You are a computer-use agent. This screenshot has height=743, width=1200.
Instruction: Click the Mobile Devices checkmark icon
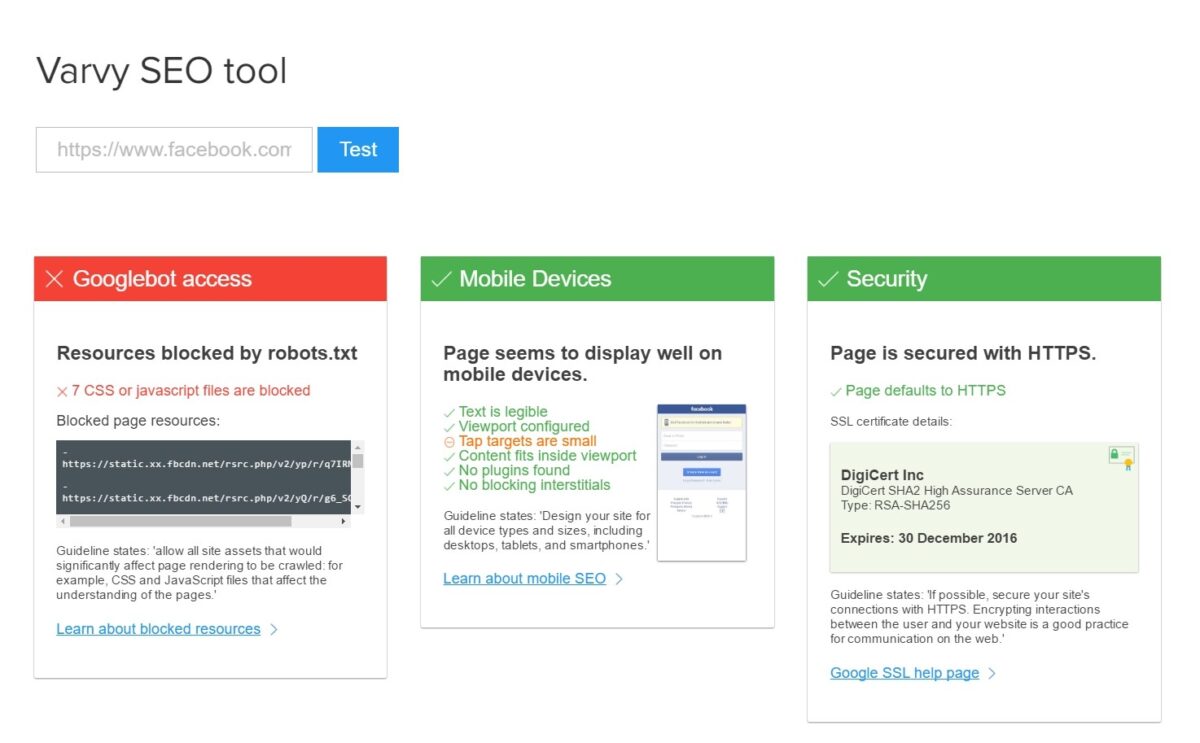point(441,279)
